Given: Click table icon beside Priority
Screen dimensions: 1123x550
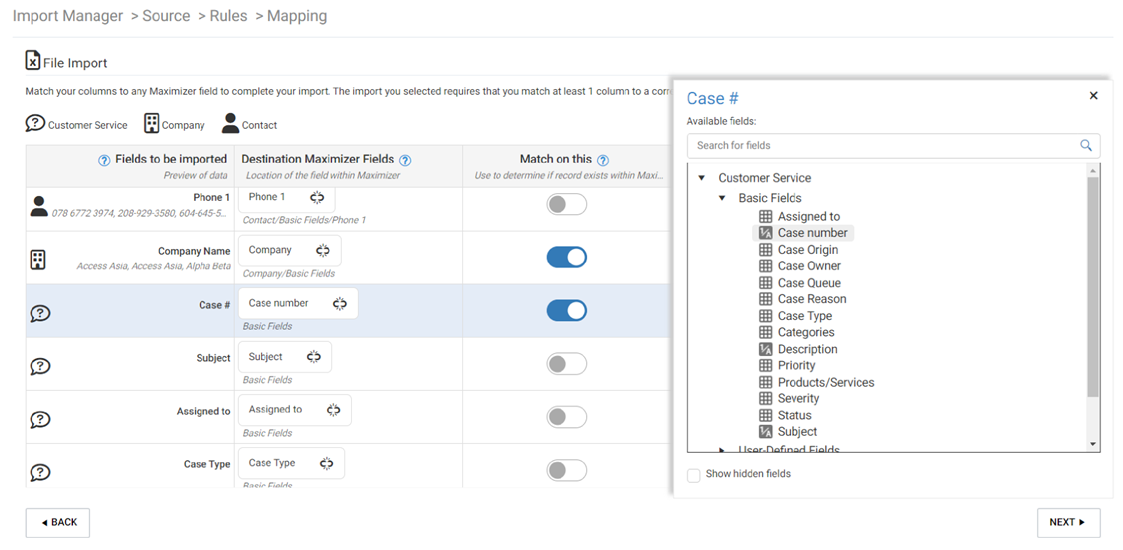Looking at the screenshot, I should [765, 365].
